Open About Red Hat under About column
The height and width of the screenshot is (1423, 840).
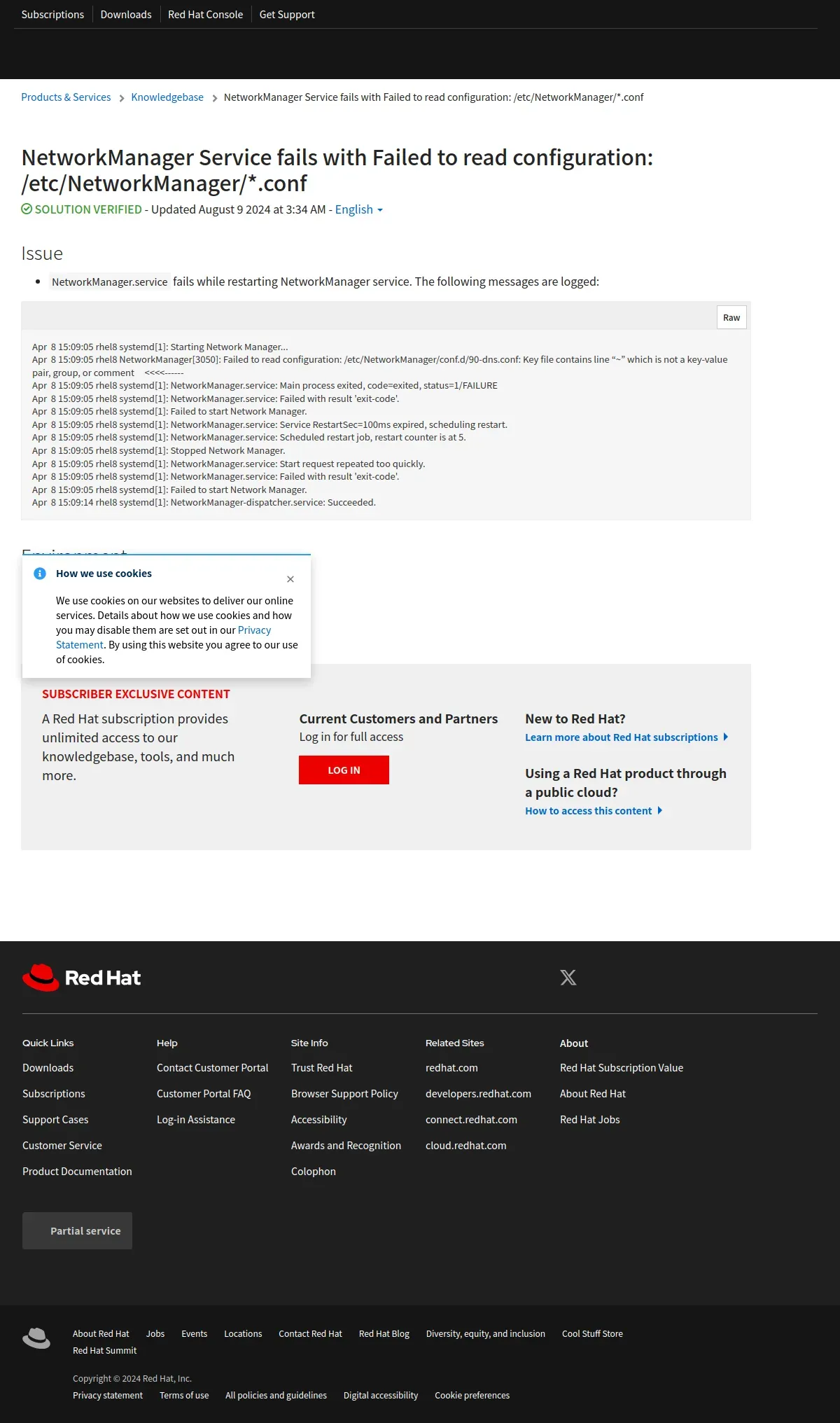pyautogui.click(x=593, y=1094)
